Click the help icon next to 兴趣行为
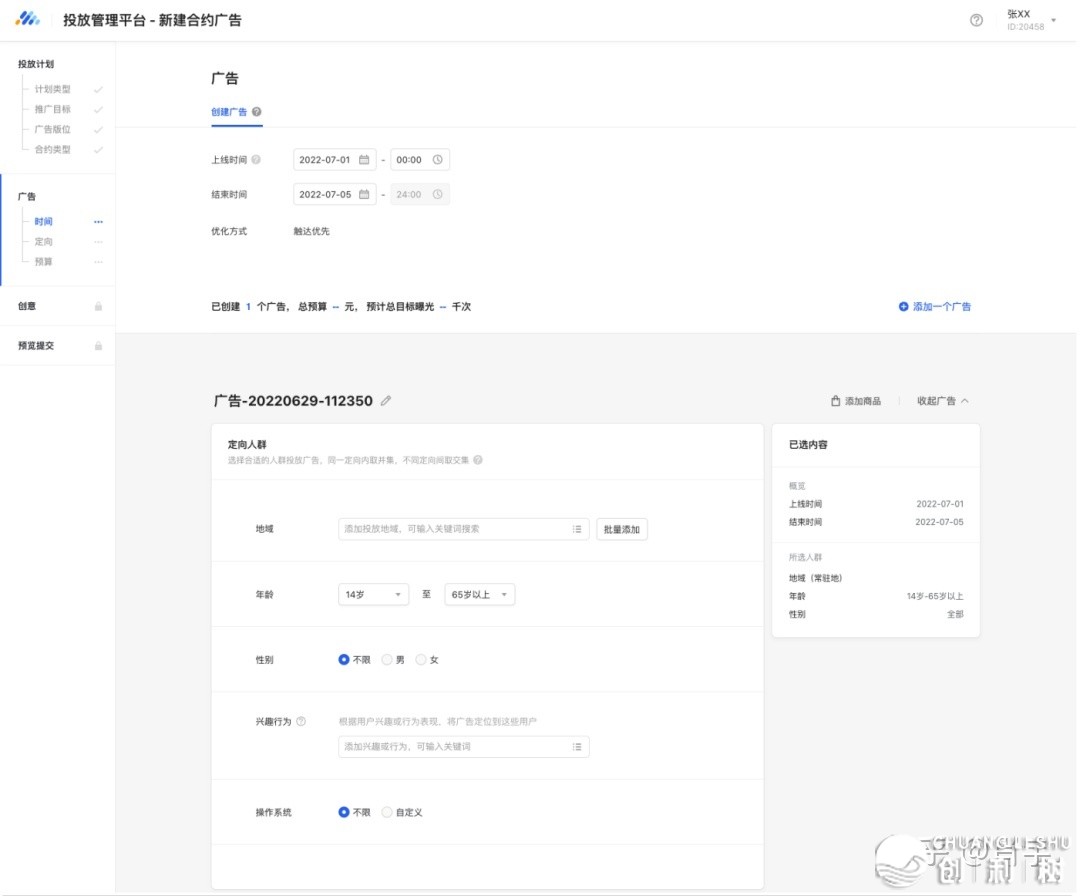Viewport: 1080px width, 896px height. [301, 722]
